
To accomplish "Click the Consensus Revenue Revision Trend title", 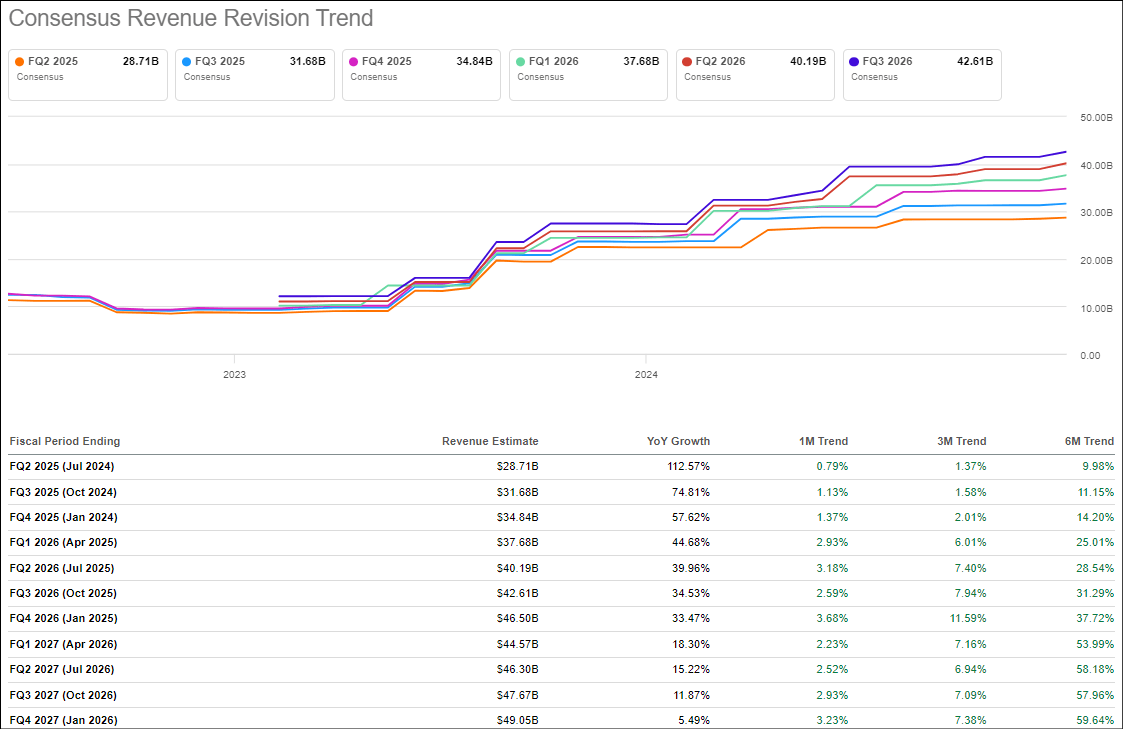I will (x=191, y=18).
